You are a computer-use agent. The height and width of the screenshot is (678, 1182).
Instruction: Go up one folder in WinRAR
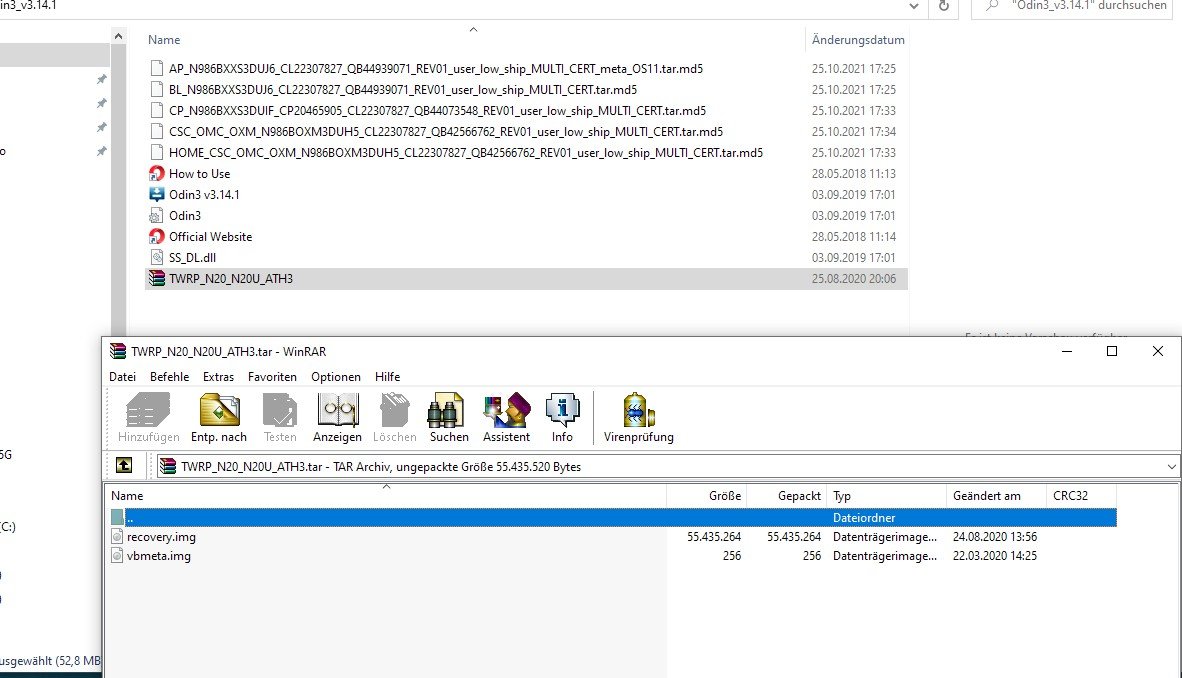[124, 466]
